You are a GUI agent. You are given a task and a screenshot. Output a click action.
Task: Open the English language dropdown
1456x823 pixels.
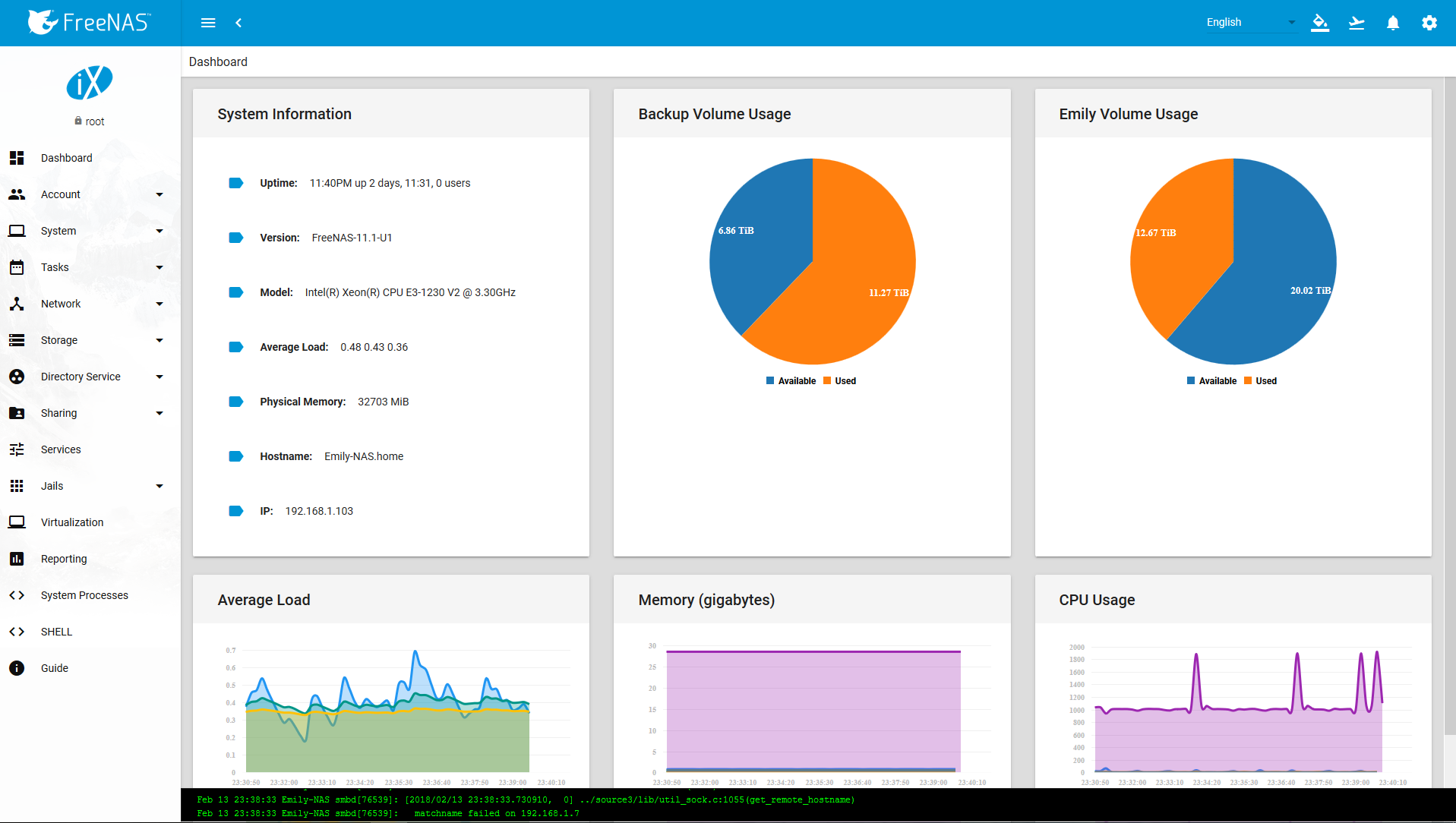tap(1250, 23)
